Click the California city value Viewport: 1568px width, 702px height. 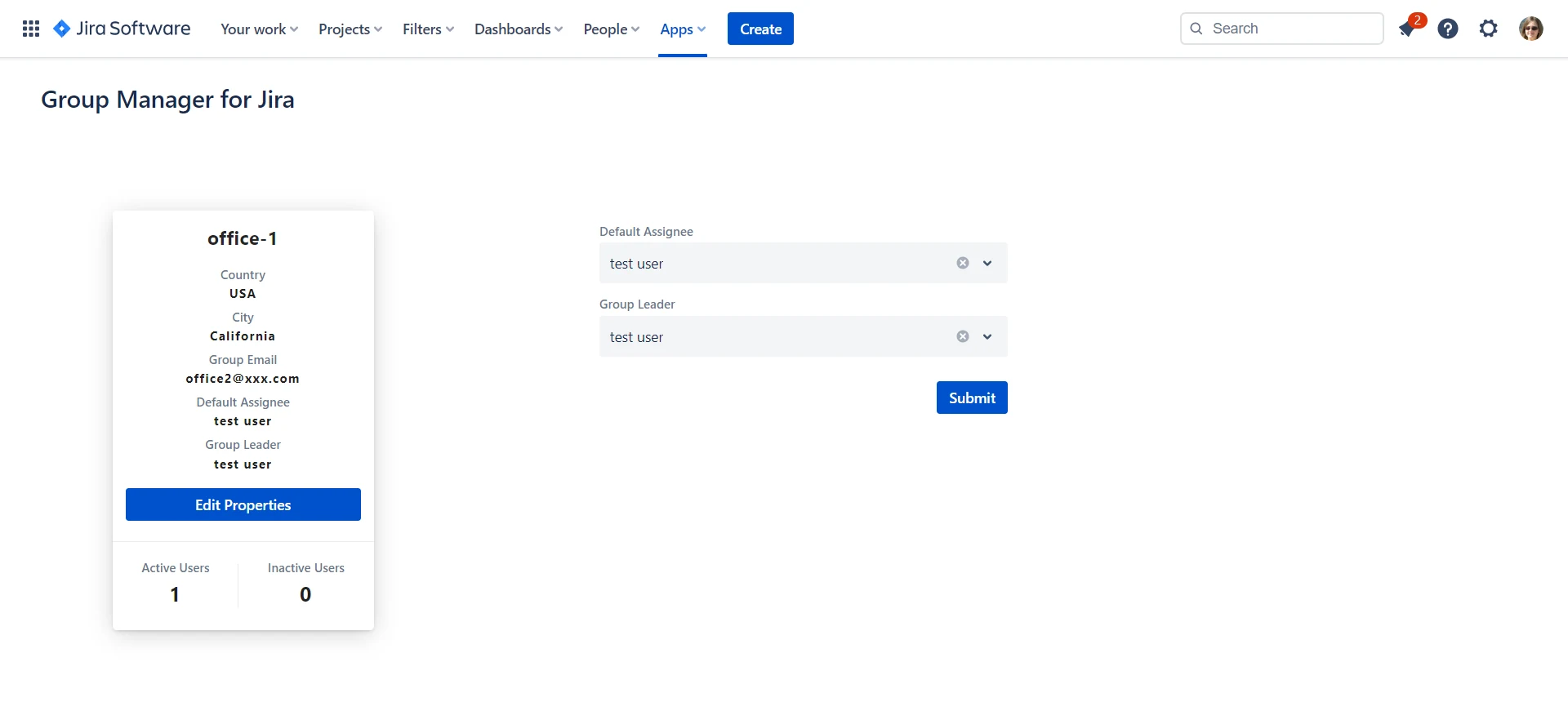click(x=243, y=336)
